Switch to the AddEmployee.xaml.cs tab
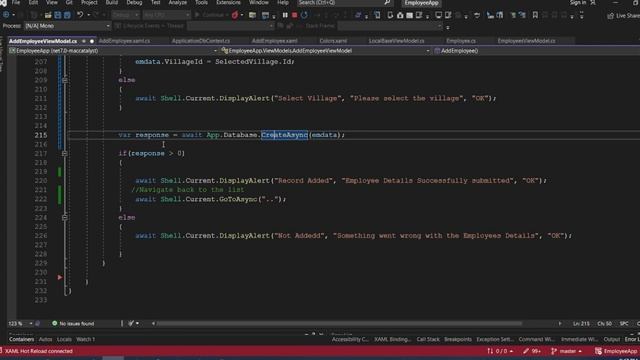 [x=124, y=41]
